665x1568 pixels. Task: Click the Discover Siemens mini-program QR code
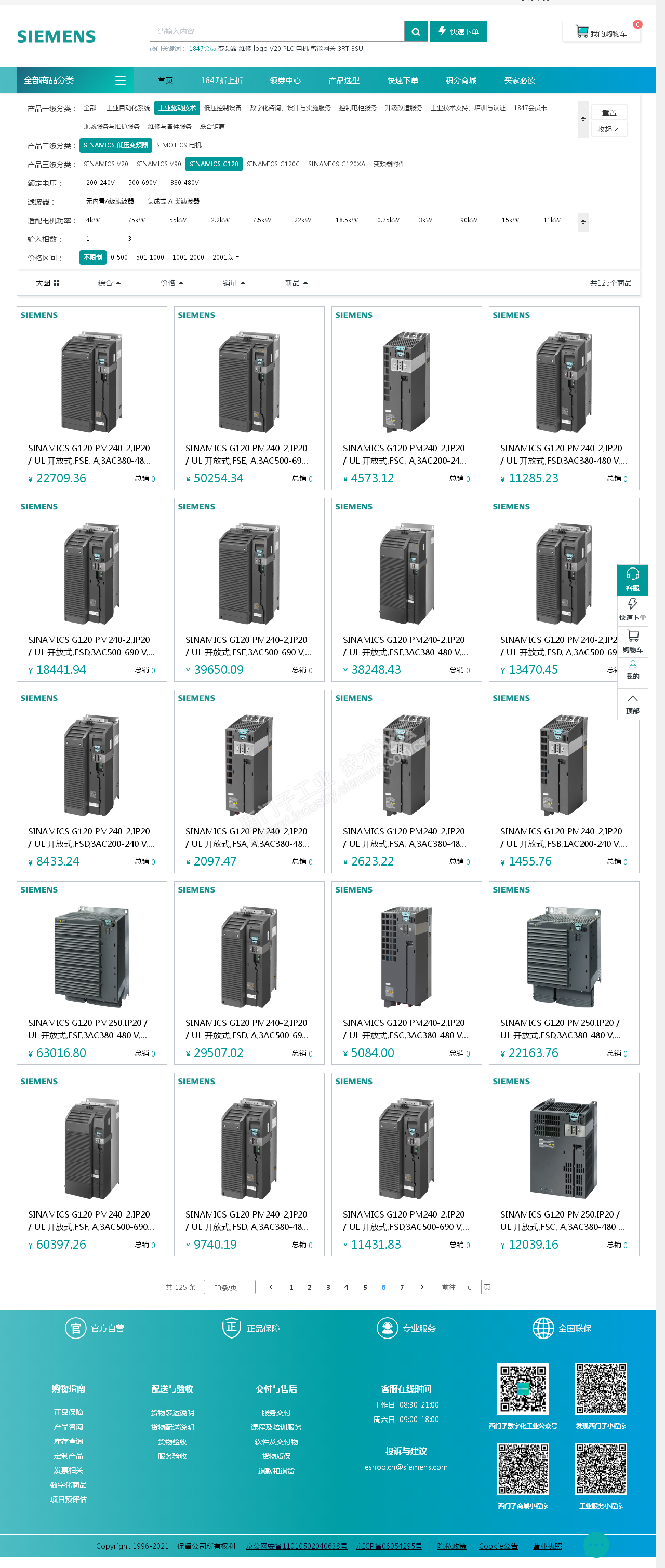601,1388
